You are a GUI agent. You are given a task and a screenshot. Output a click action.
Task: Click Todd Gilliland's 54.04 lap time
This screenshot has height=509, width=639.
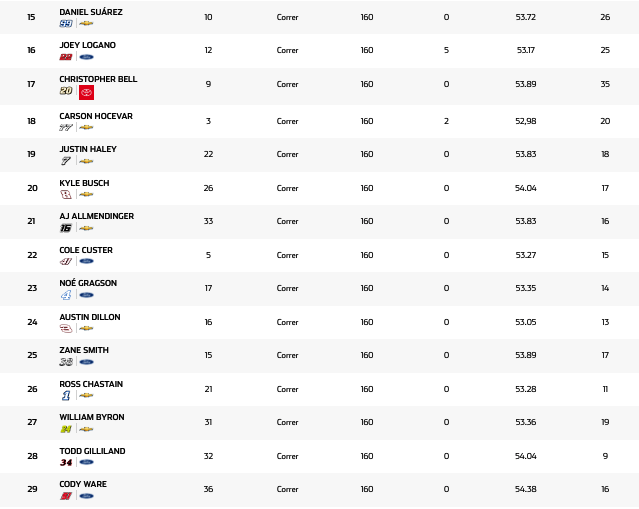coord(525,456)
